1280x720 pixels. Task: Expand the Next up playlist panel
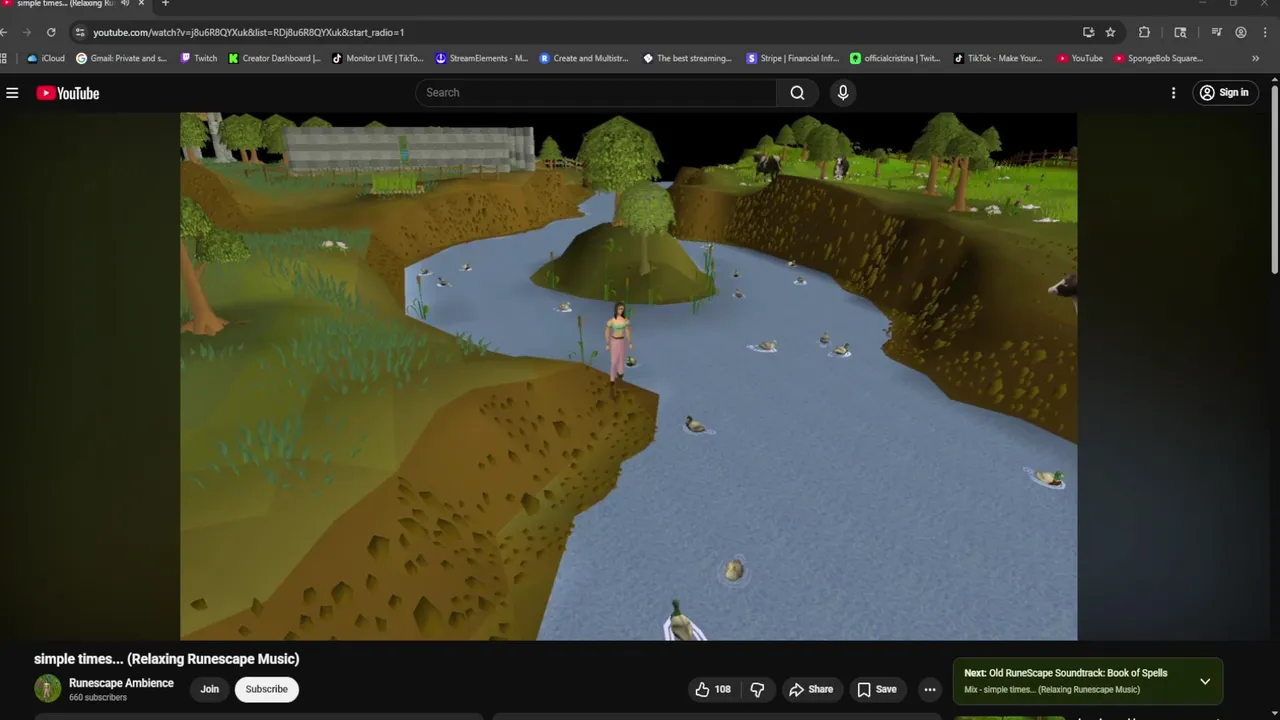[1205, 682]
